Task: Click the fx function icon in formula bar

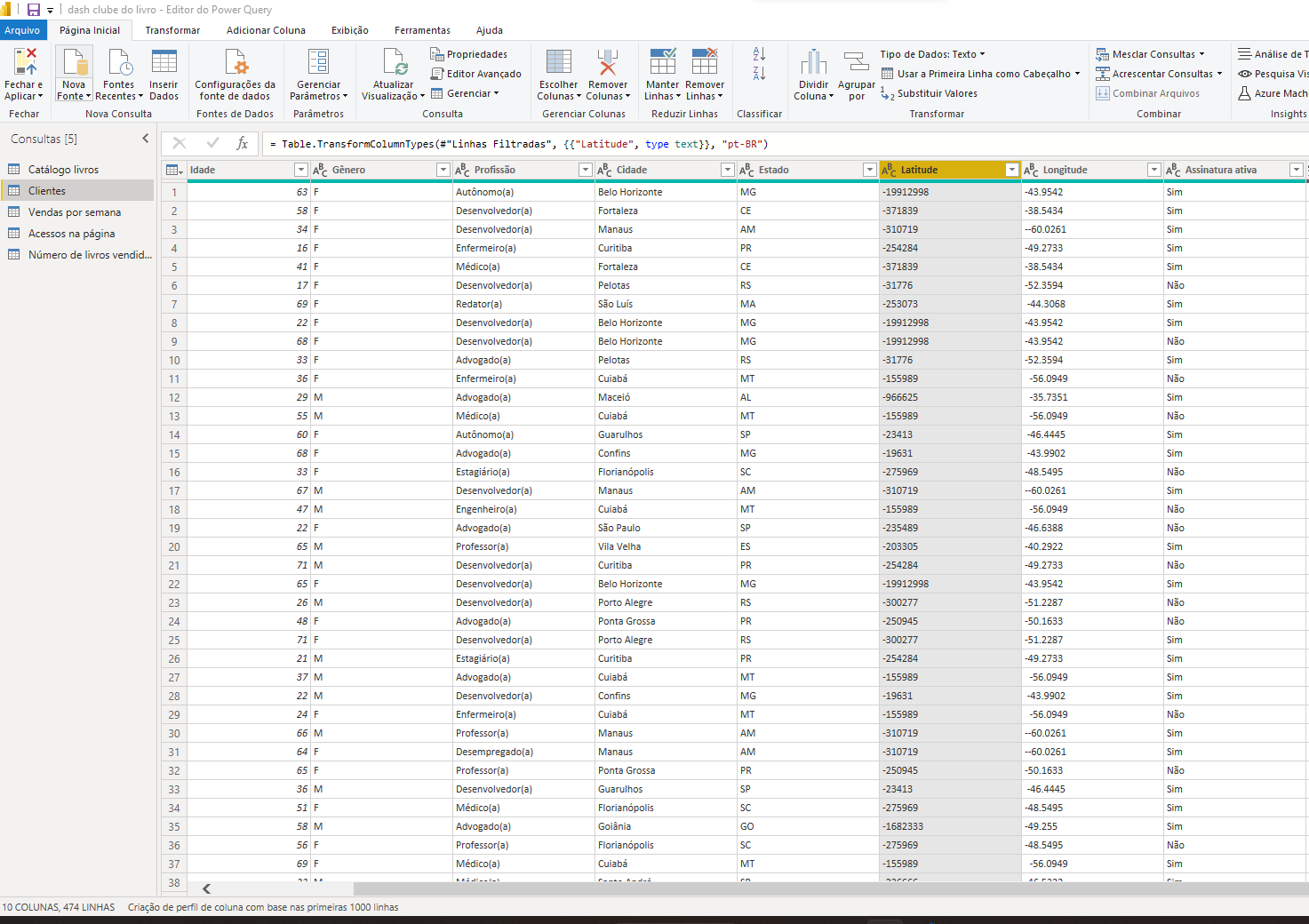Action: click(242, 143)
